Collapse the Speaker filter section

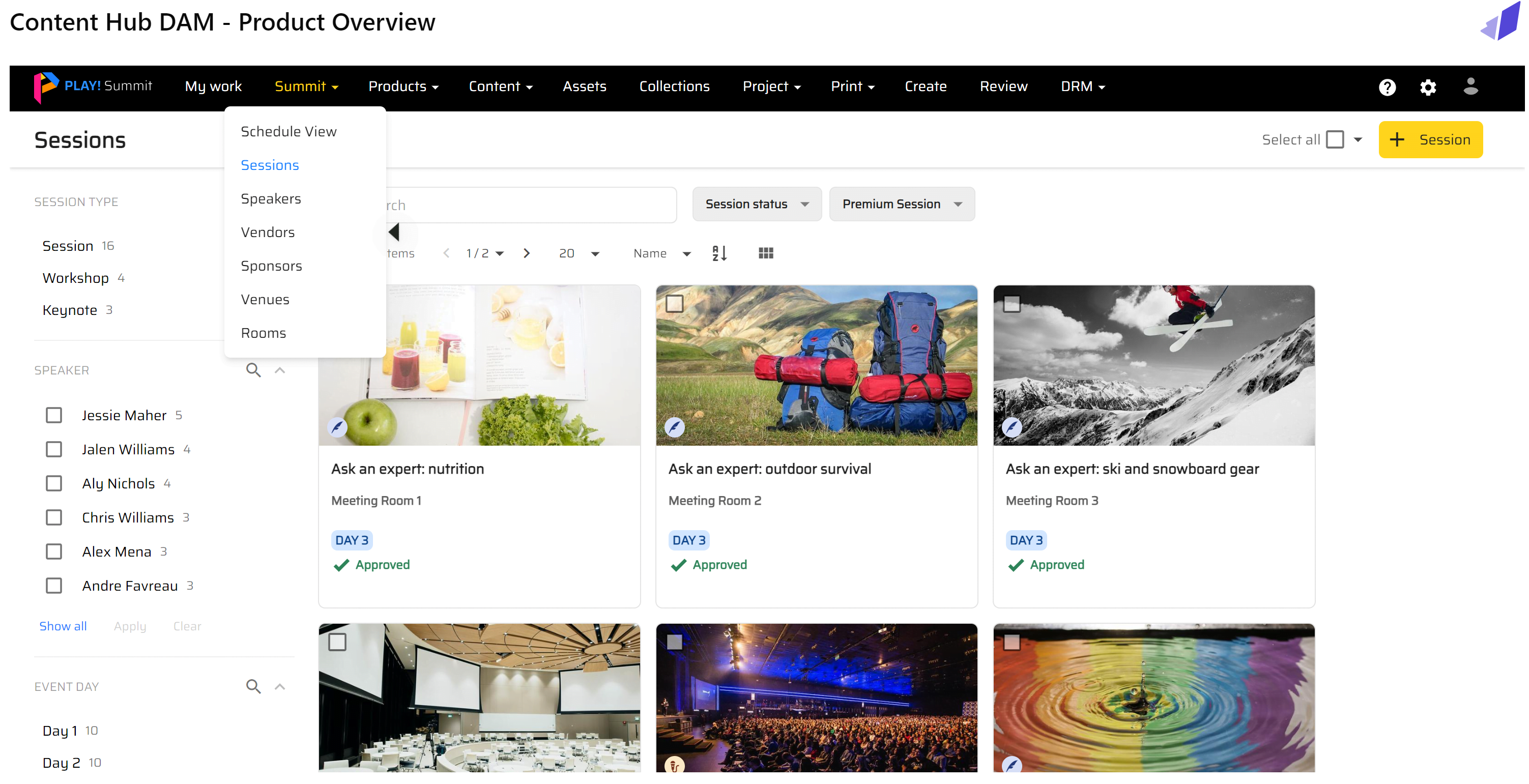280,370
